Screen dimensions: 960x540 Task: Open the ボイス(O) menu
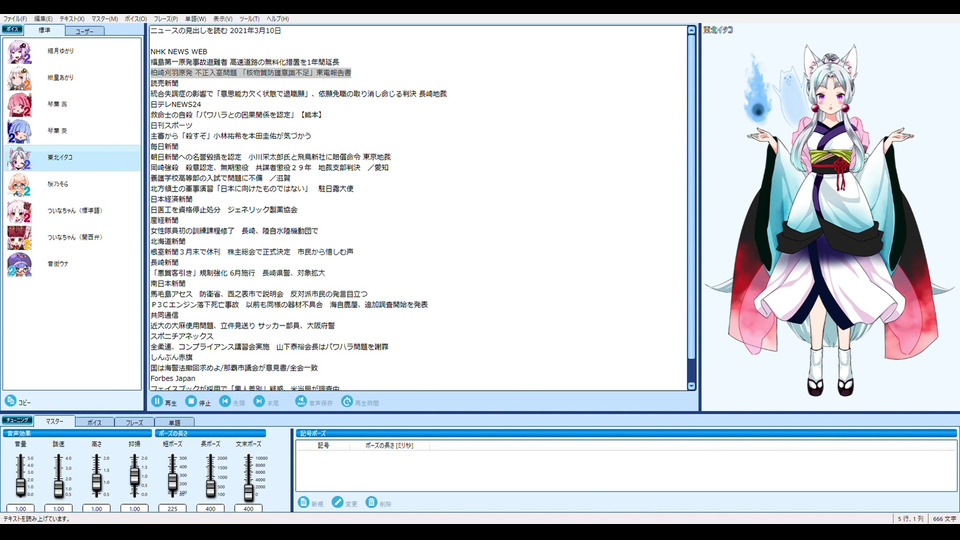point(136,19)
